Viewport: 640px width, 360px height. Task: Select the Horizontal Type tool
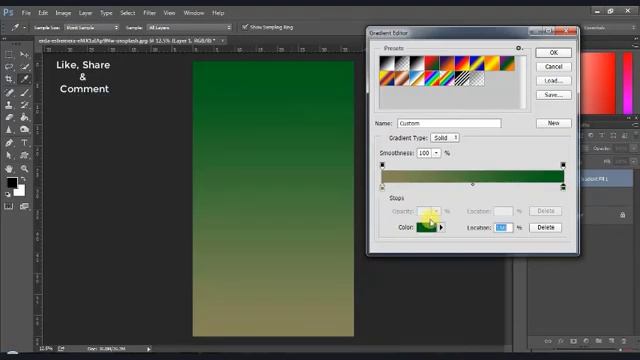(24, 143)
